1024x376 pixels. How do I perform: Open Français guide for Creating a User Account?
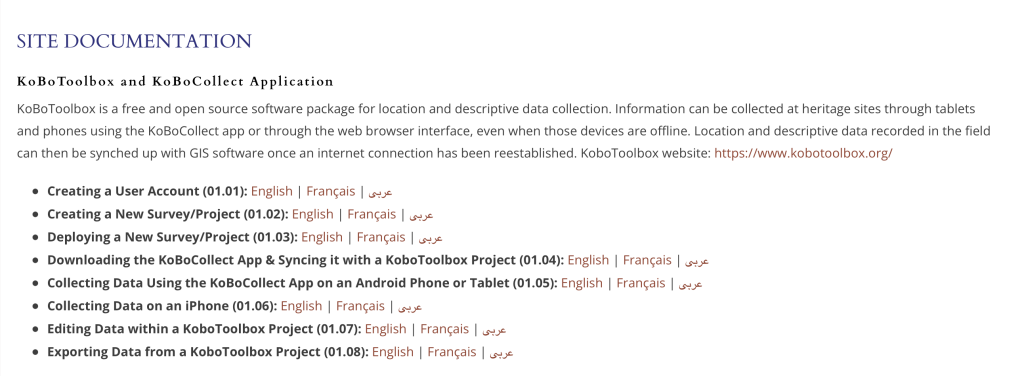pyautogui.click(x=330, y=191)
